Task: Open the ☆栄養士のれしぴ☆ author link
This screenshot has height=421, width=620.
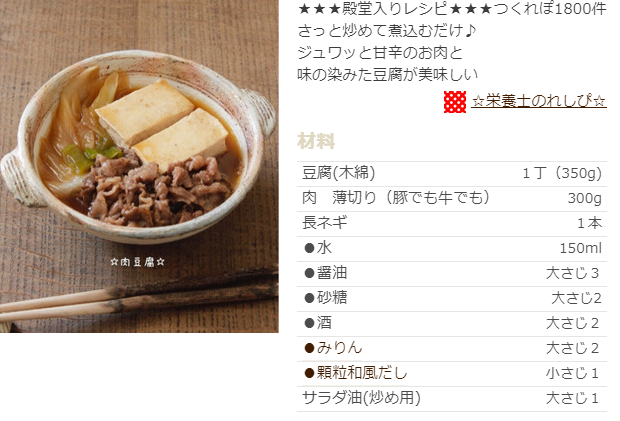Action: point(539,101)
